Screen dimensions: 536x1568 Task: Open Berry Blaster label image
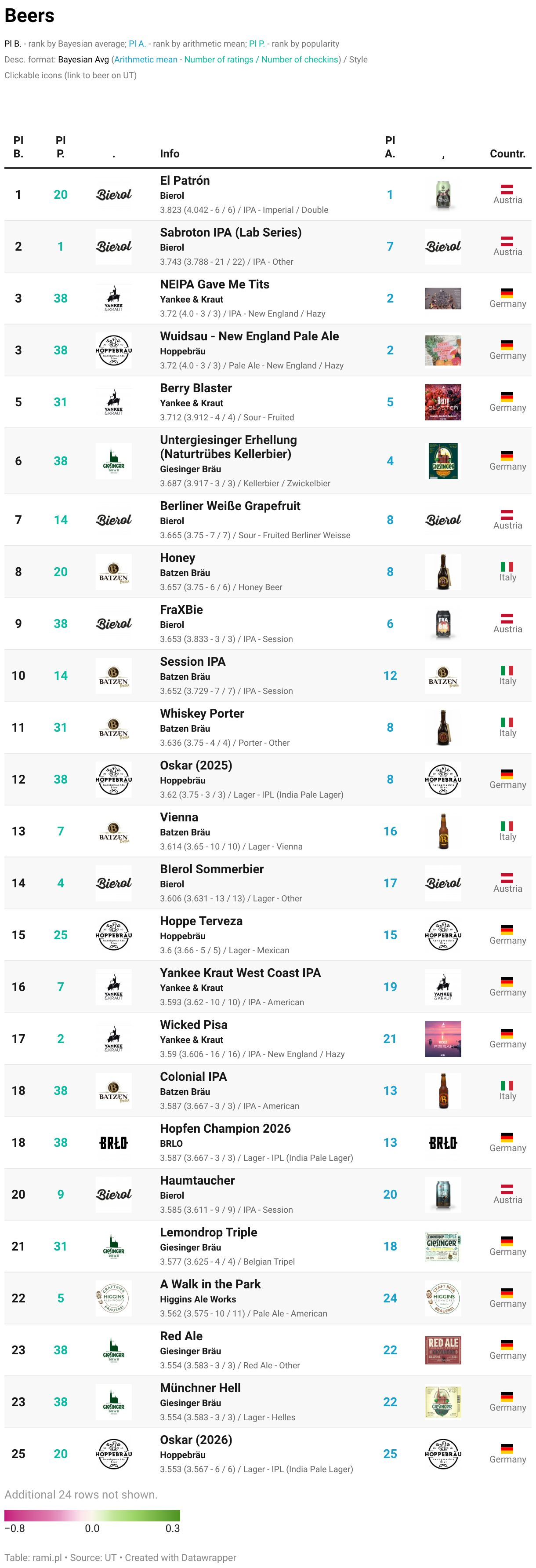[443, 402]
